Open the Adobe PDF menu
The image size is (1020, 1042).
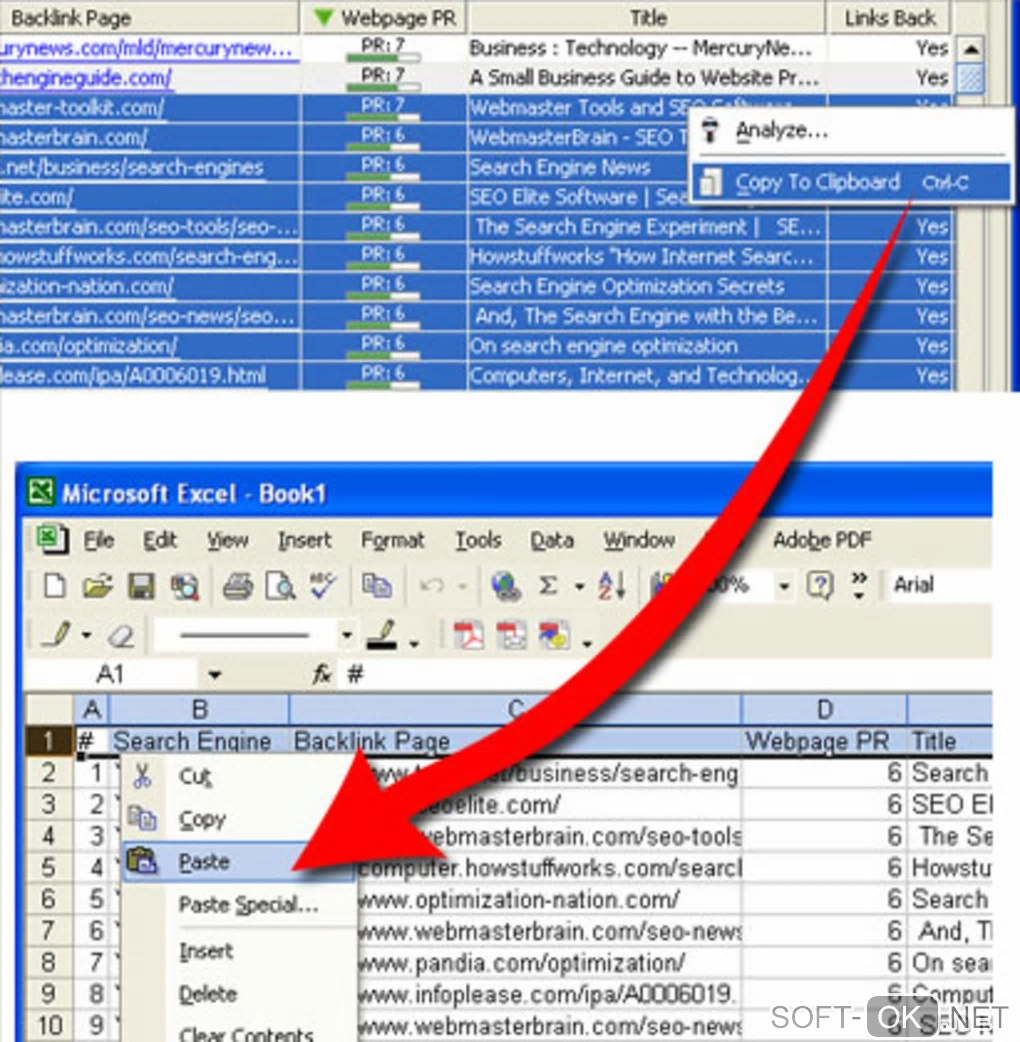(821, 540)
